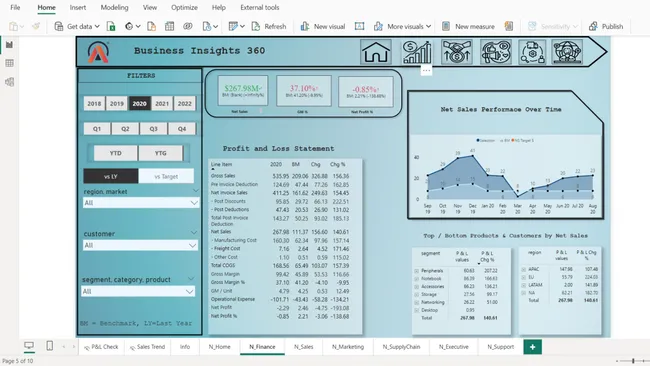The height and width of the screenshot is (366, 650).
Task: Switch to the N_Home page tab
Action: pos(220,347)
